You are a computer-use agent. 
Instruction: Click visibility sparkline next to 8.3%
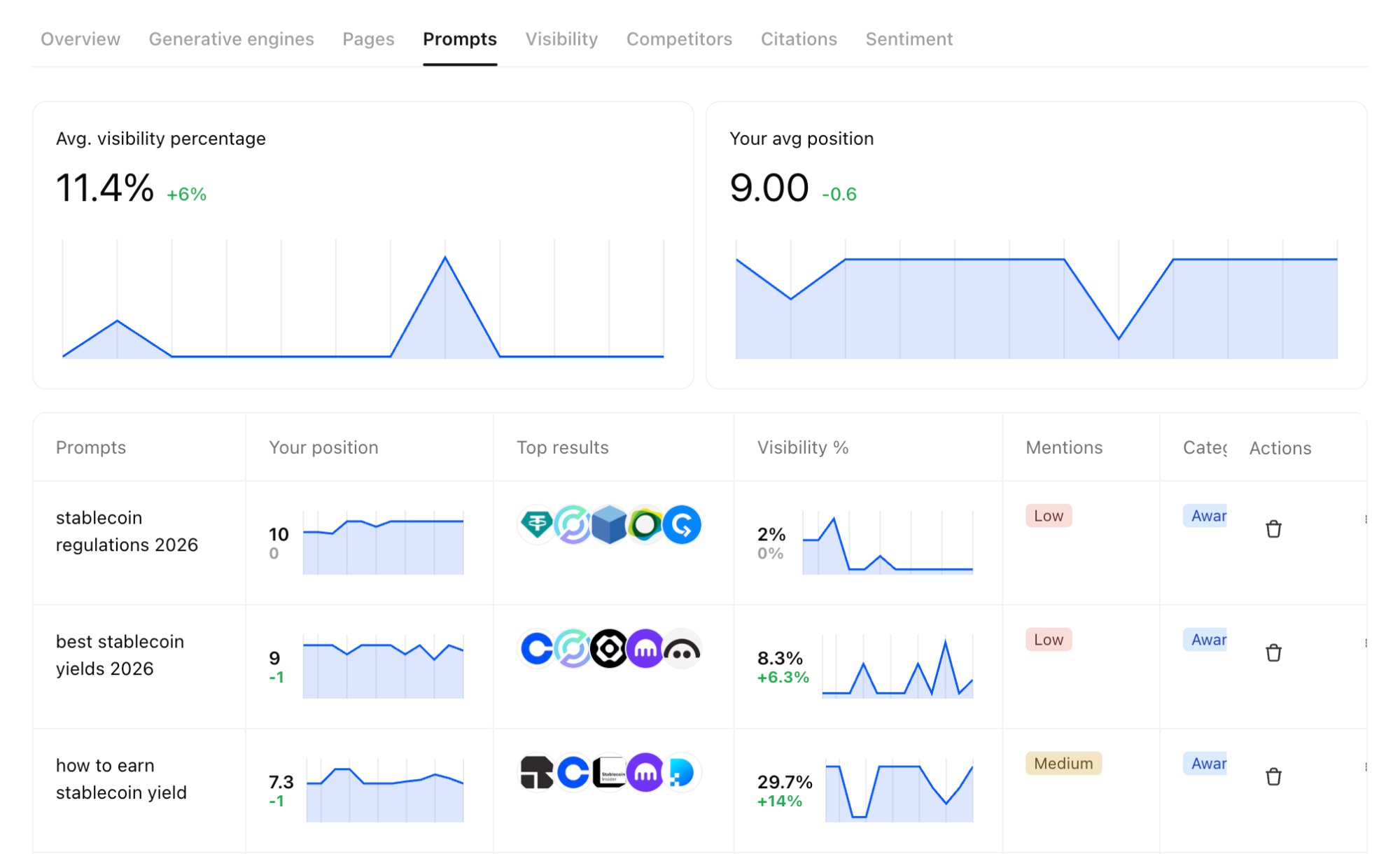(897, 666)
